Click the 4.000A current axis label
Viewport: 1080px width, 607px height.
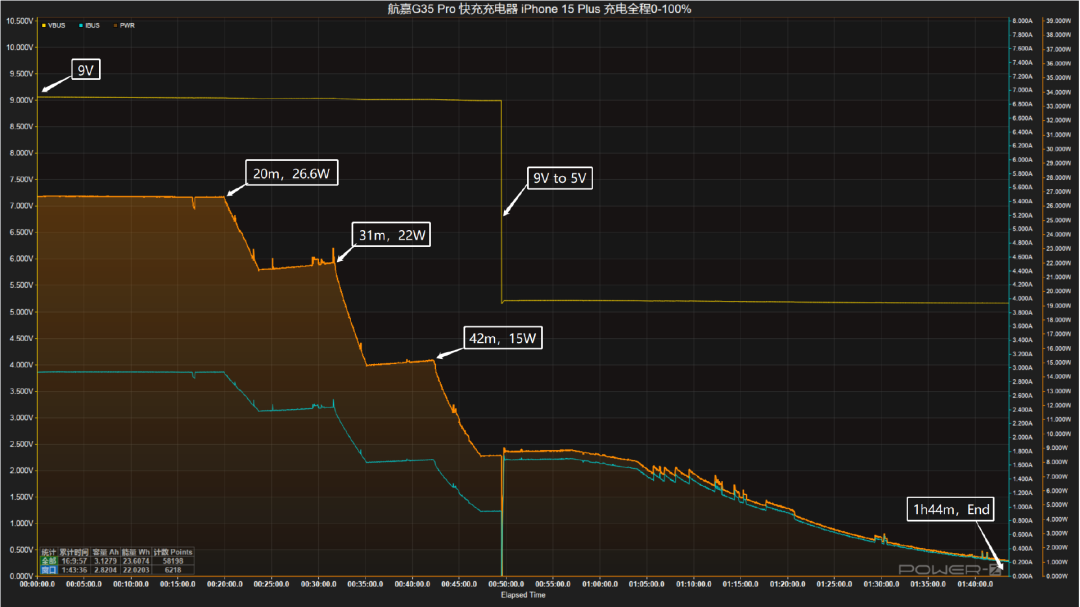point(1023,299)
